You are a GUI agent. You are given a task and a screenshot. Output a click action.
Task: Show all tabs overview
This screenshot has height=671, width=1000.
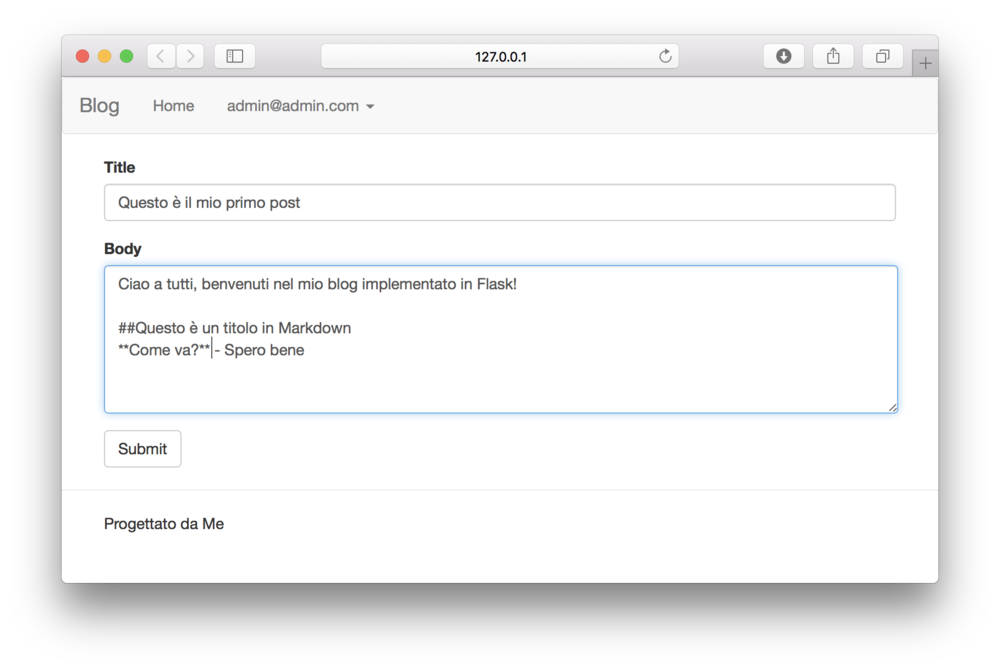point(882,57)
